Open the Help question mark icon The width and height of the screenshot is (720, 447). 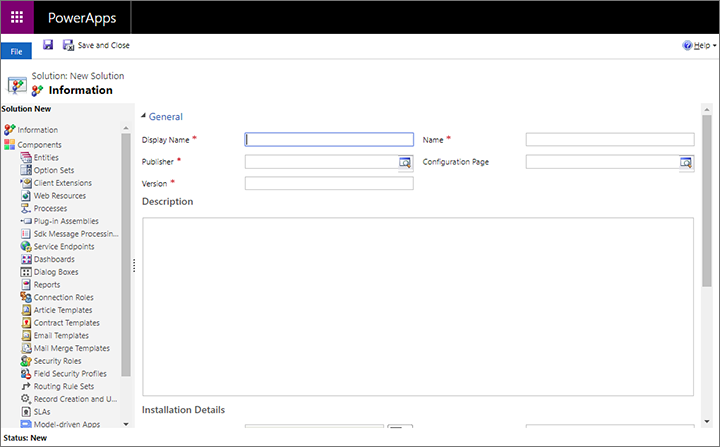[687, 45]
